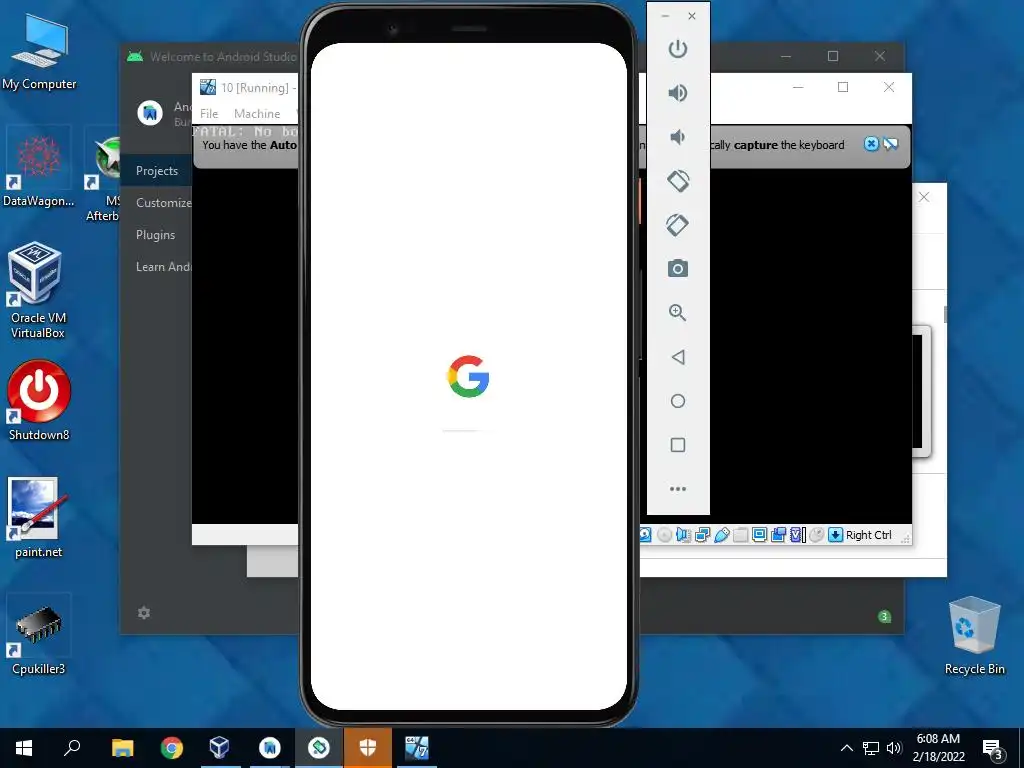Select the paint.net desktop shortcut

39,518
